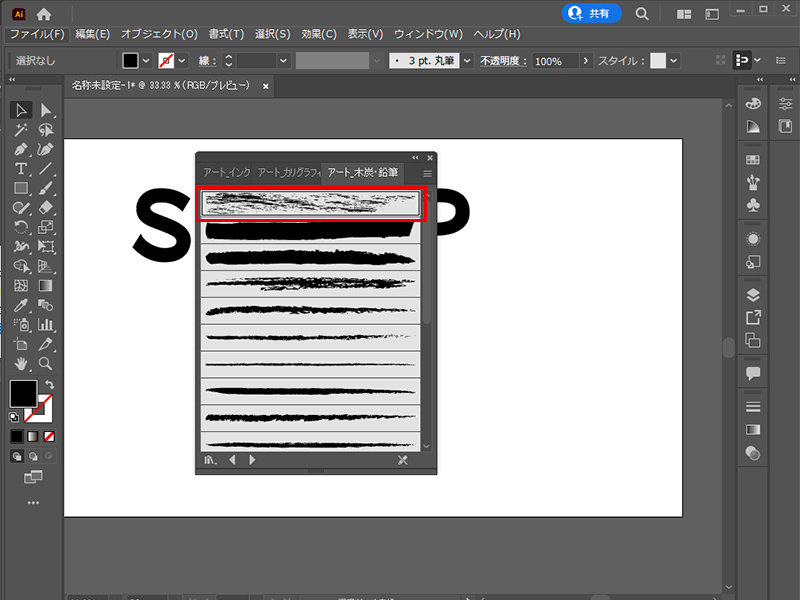Image resolution: width=800 pixels, height=600 pixels.
Task: Set the None color mode button
Action: (49, 437)
